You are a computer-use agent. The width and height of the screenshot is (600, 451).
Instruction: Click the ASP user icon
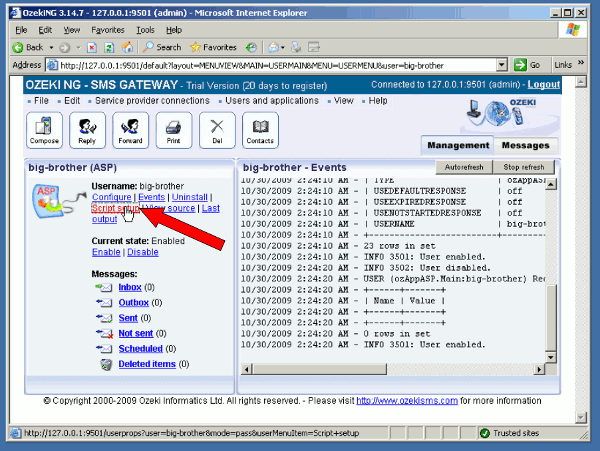tap(48, 201)
